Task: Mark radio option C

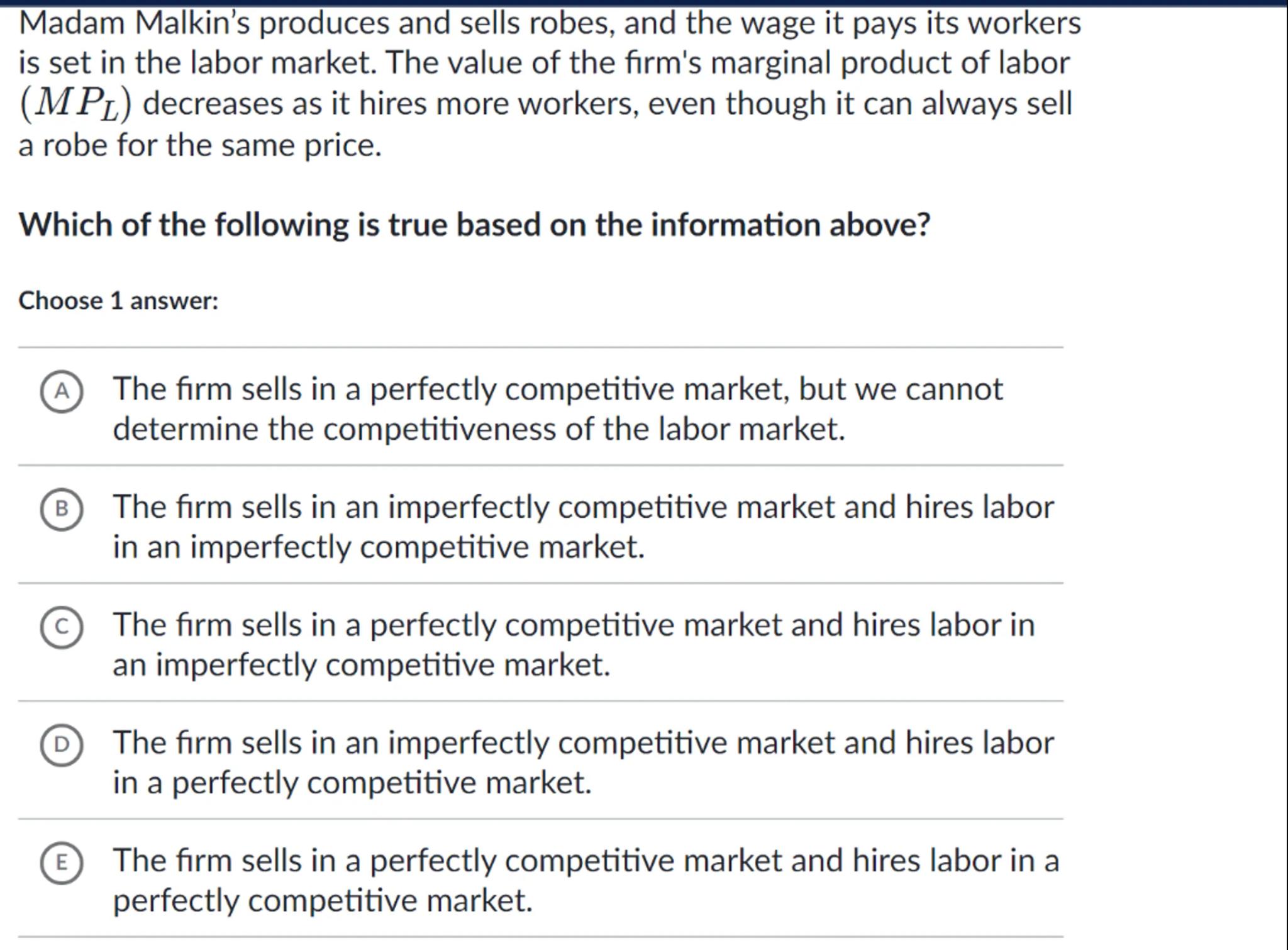Action: pos(61,627)
